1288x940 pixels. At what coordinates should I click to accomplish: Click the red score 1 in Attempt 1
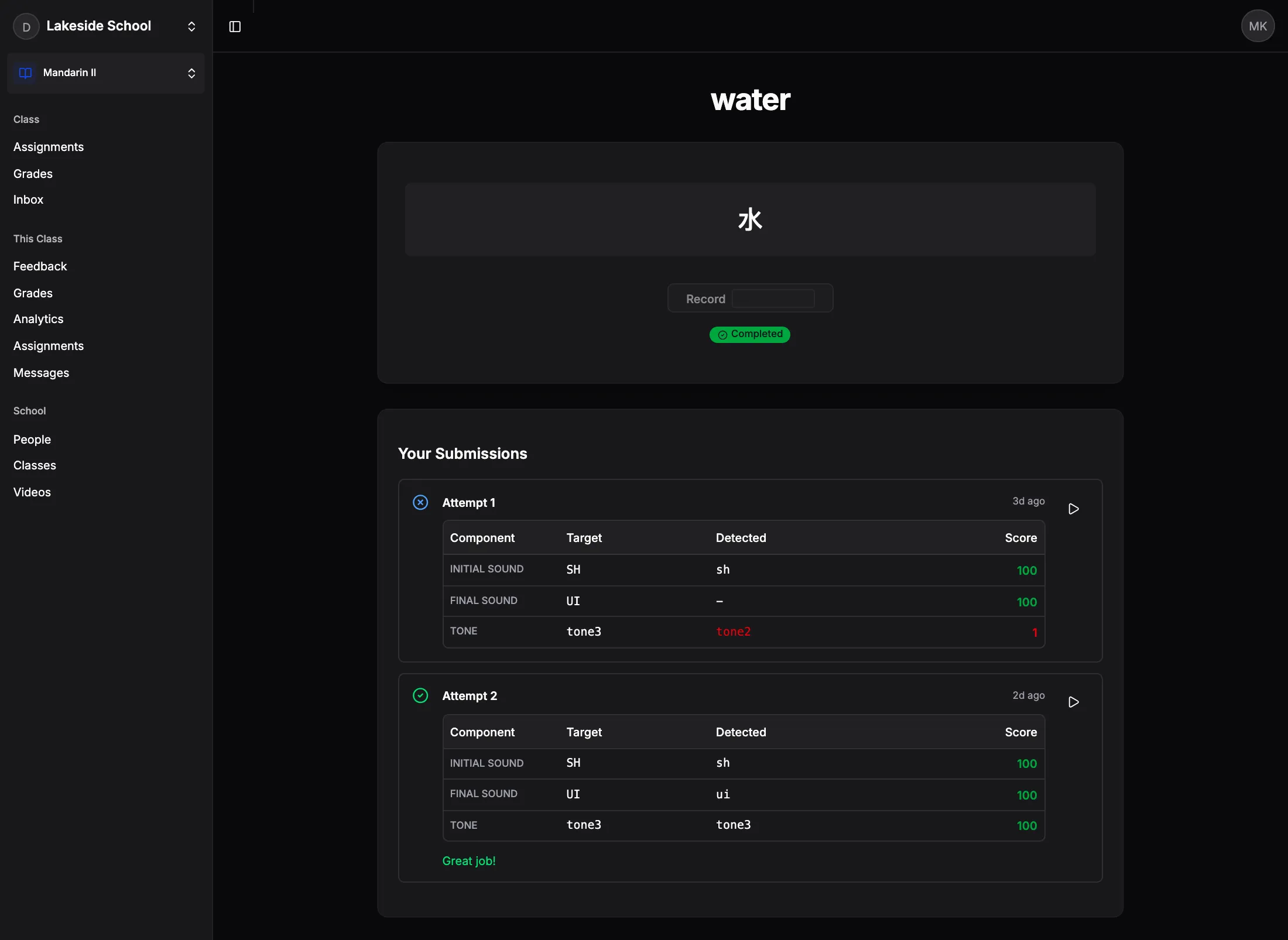click(x=1034, y=633)
